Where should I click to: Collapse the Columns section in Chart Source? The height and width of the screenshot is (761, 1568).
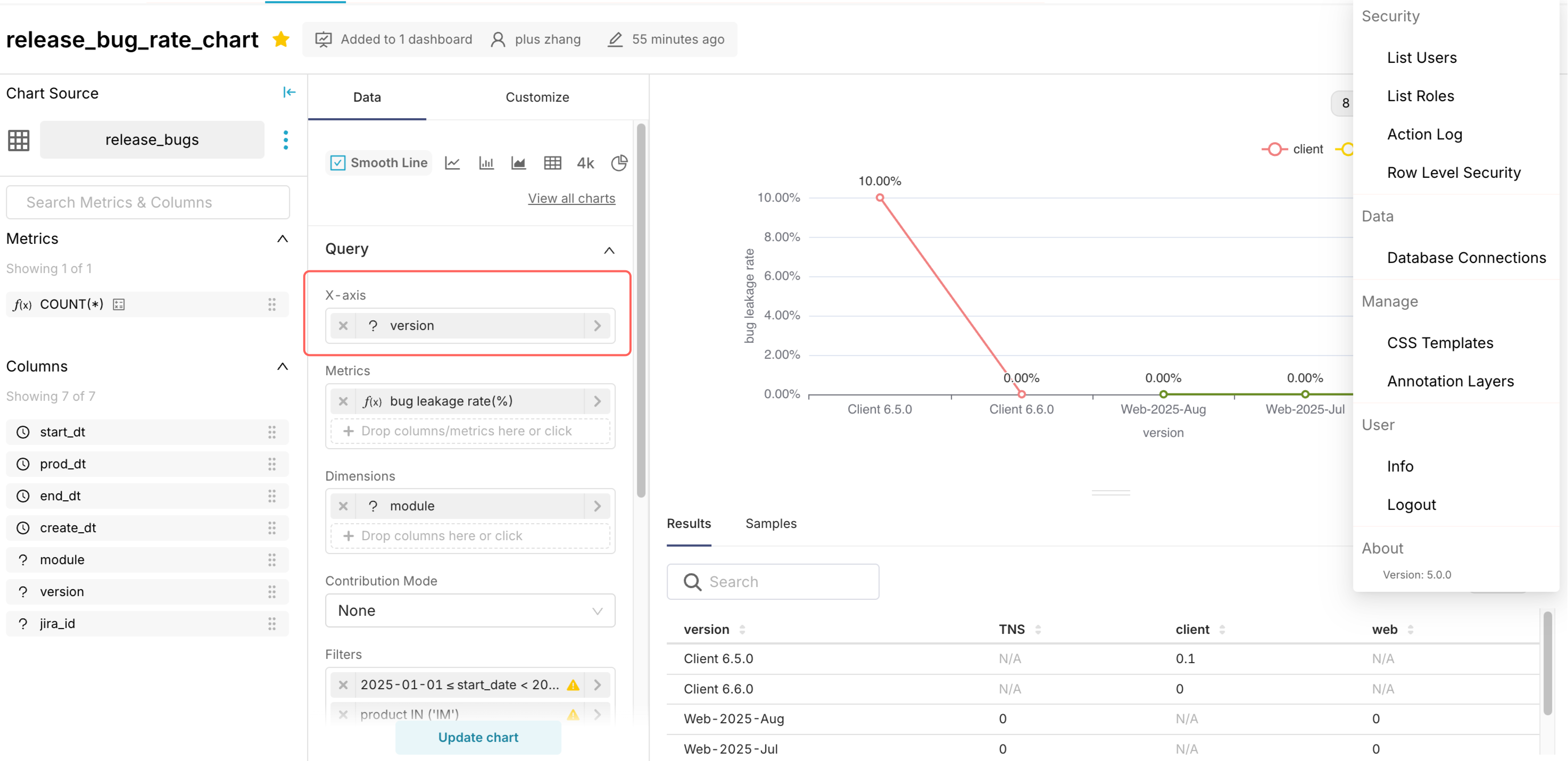tap(283, 367)
